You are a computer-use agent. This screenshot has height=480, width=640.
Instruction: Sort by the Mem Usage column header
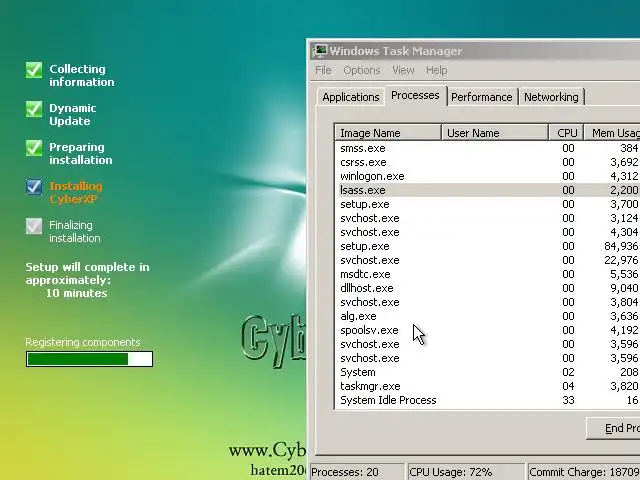(x=612, y=133)
